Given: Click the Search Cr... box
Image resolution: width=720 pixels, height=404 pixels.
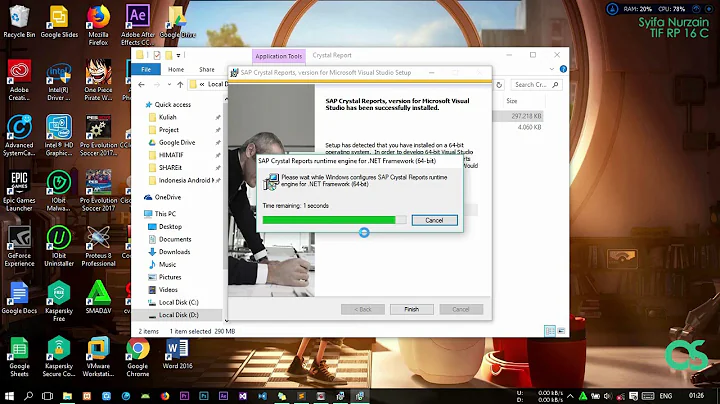Looking at the screenshot, I should pyautogui.click(x=535, y=85).
